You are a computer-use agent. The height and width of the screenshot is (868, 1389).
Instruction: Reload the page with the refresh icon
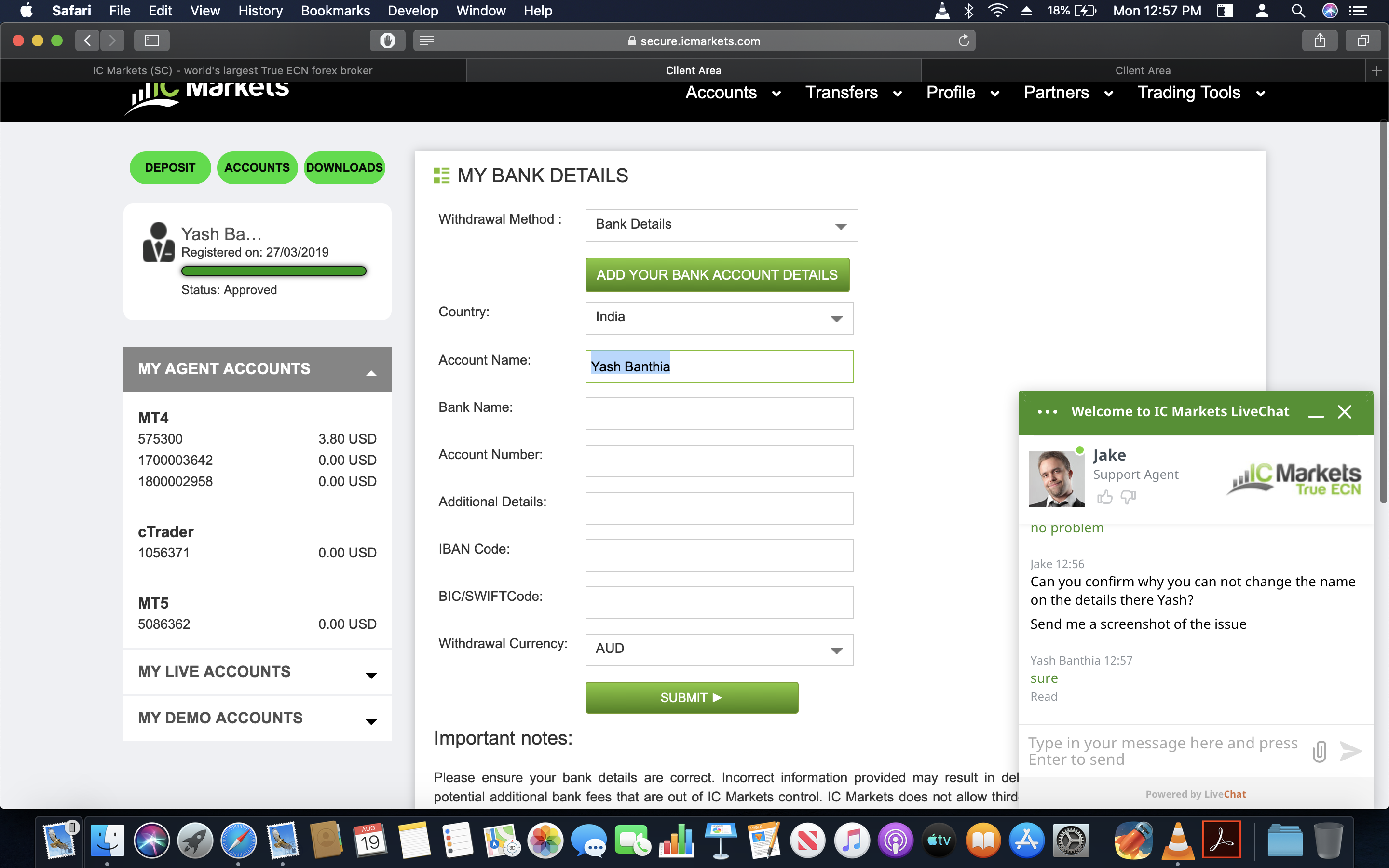964,40
